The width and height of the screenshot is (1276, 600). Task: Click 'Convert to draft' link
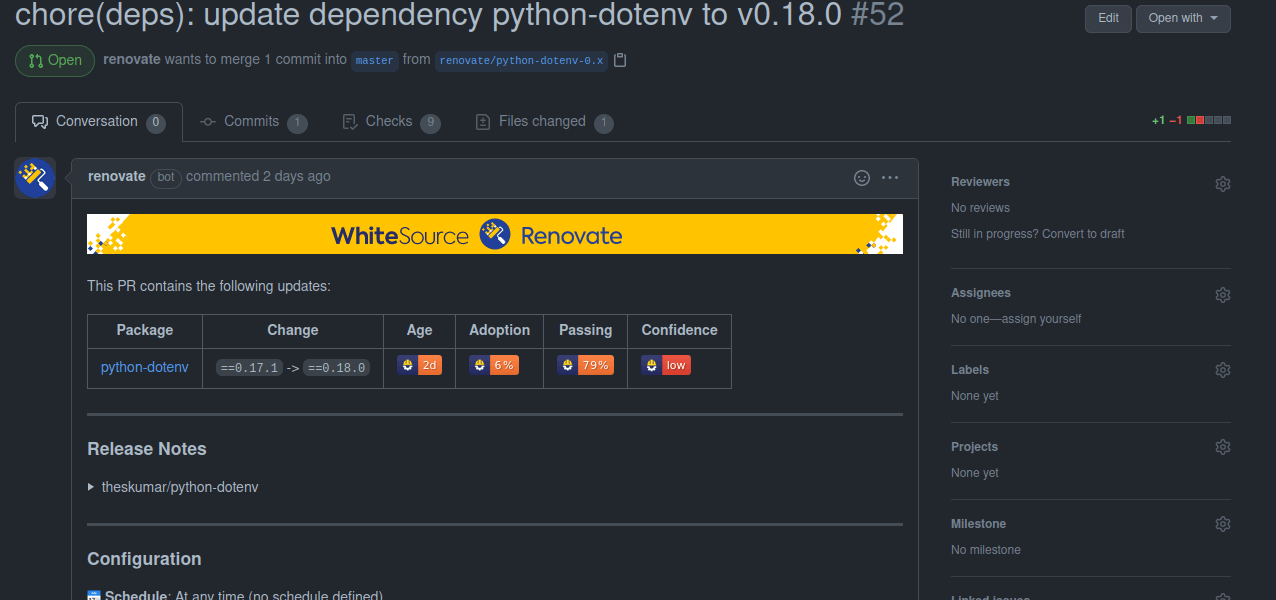pyautogui.click(x=1083, y=234)
